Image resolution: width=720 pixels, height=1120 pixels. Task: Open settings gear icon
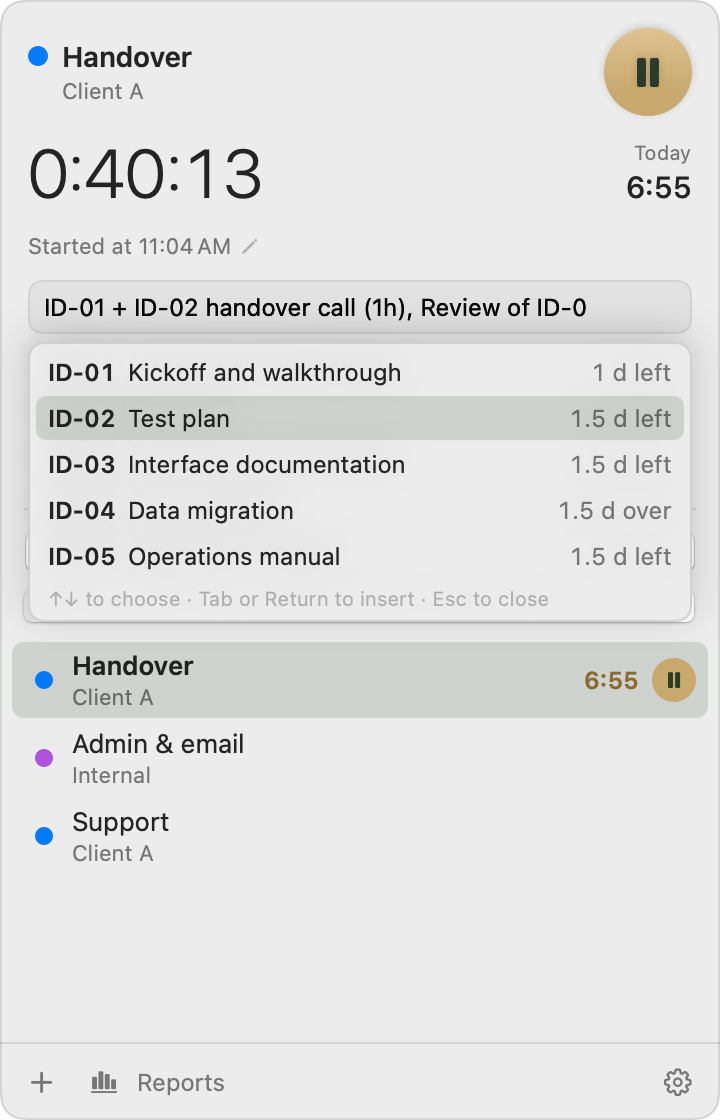pyautogui.click(x=677, y=1082)
